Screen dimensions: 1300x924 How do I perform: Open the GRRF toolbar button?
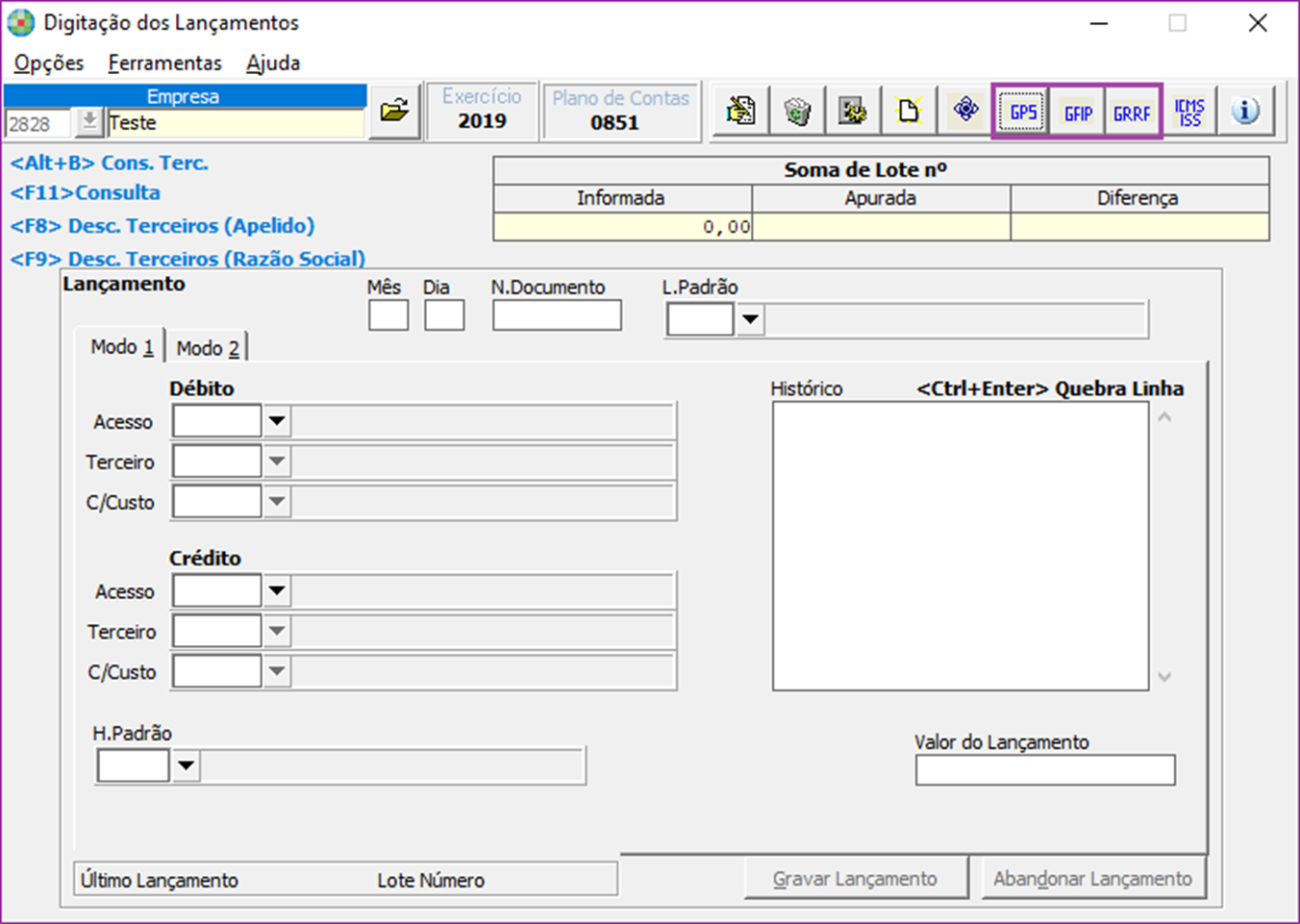click(x=1132, y=112)
